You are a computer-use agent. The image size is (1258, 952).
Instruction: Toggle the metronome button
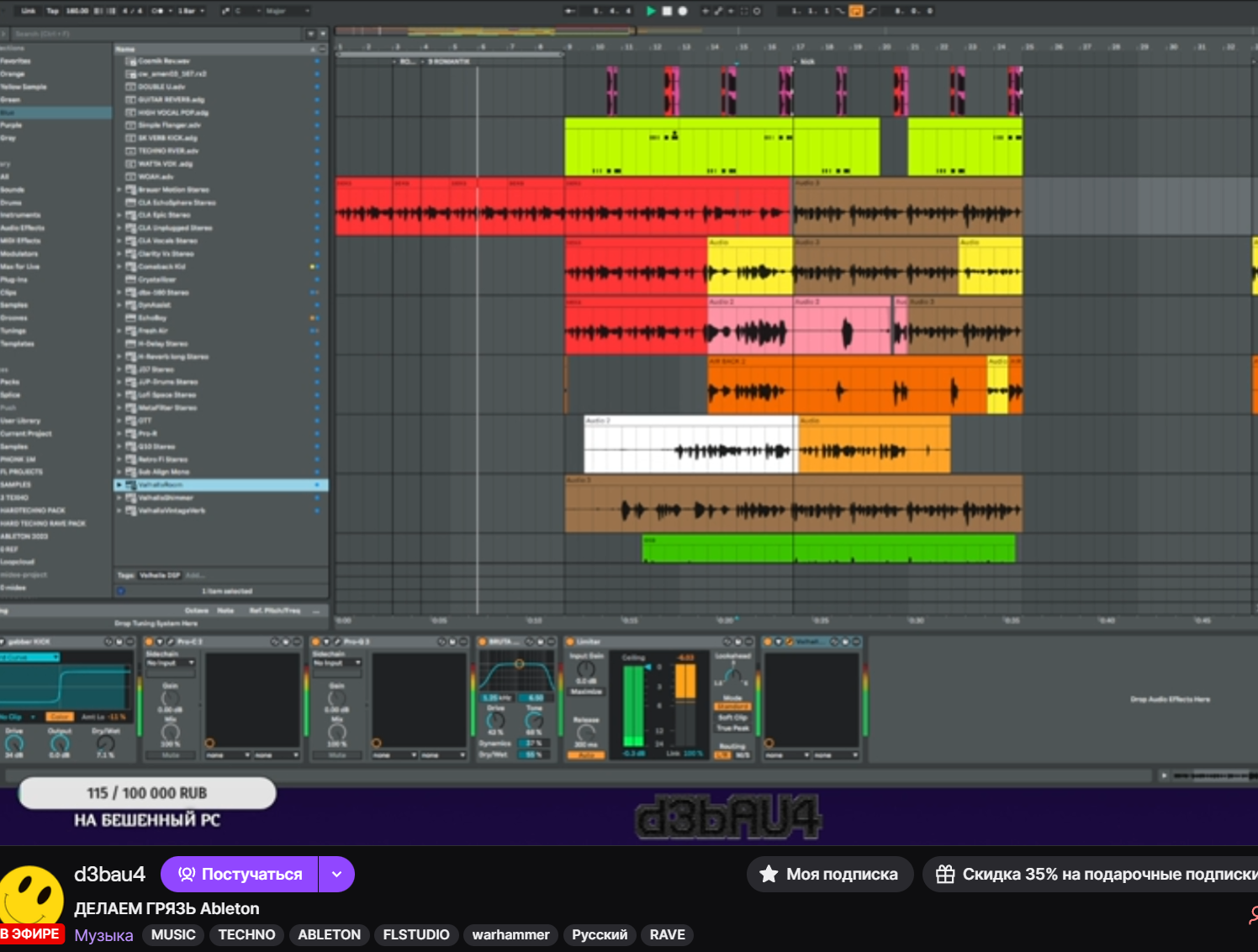click(x=159, y=11)
